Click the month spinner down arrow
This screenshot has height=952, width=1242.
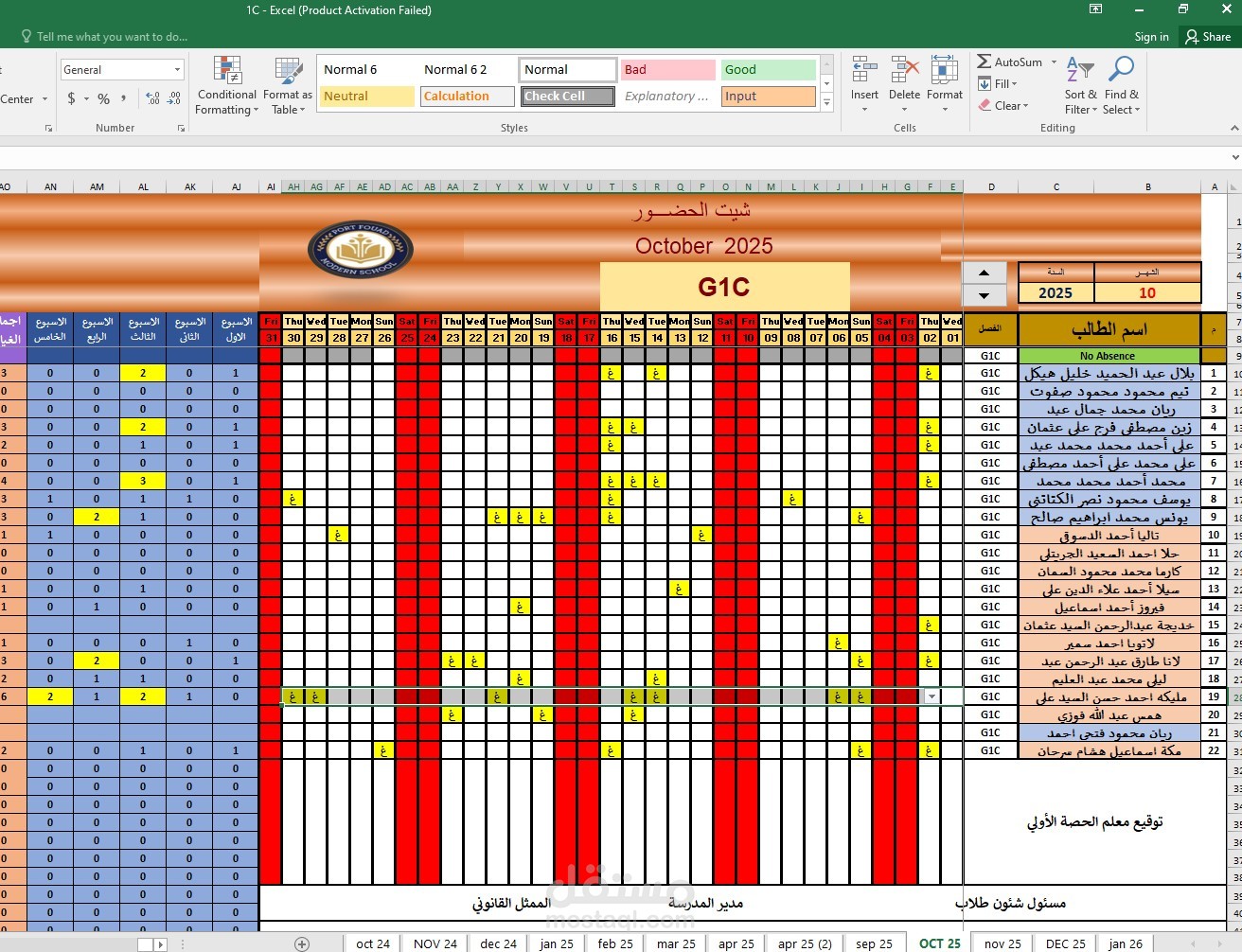tap(985, 295)
